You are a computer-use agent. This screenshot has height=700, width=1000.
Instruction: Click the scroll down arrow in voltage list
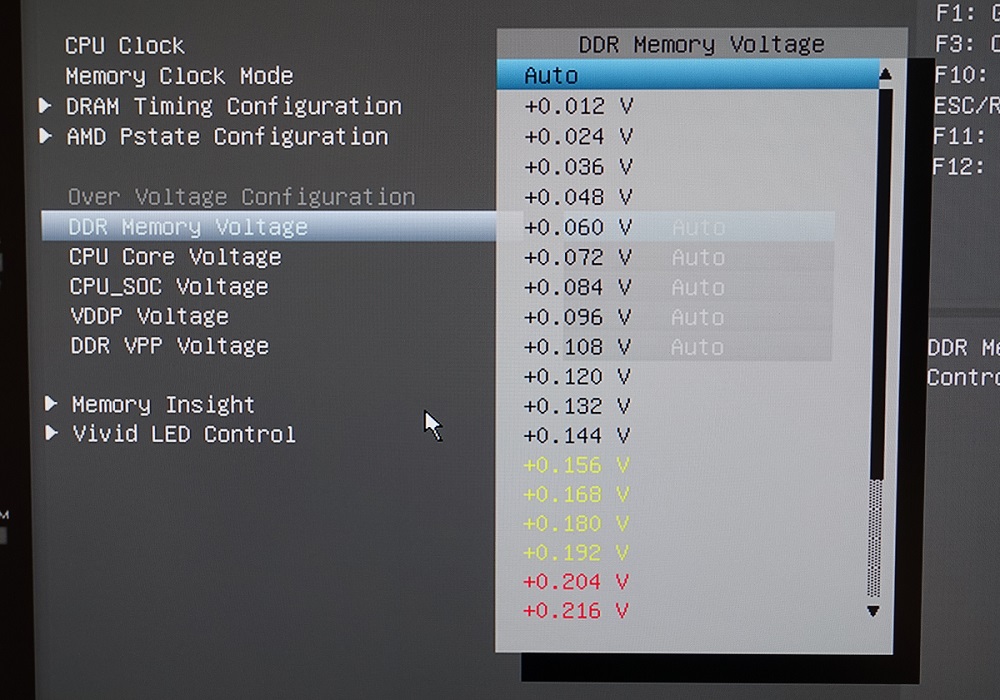(x=874, y=611)
